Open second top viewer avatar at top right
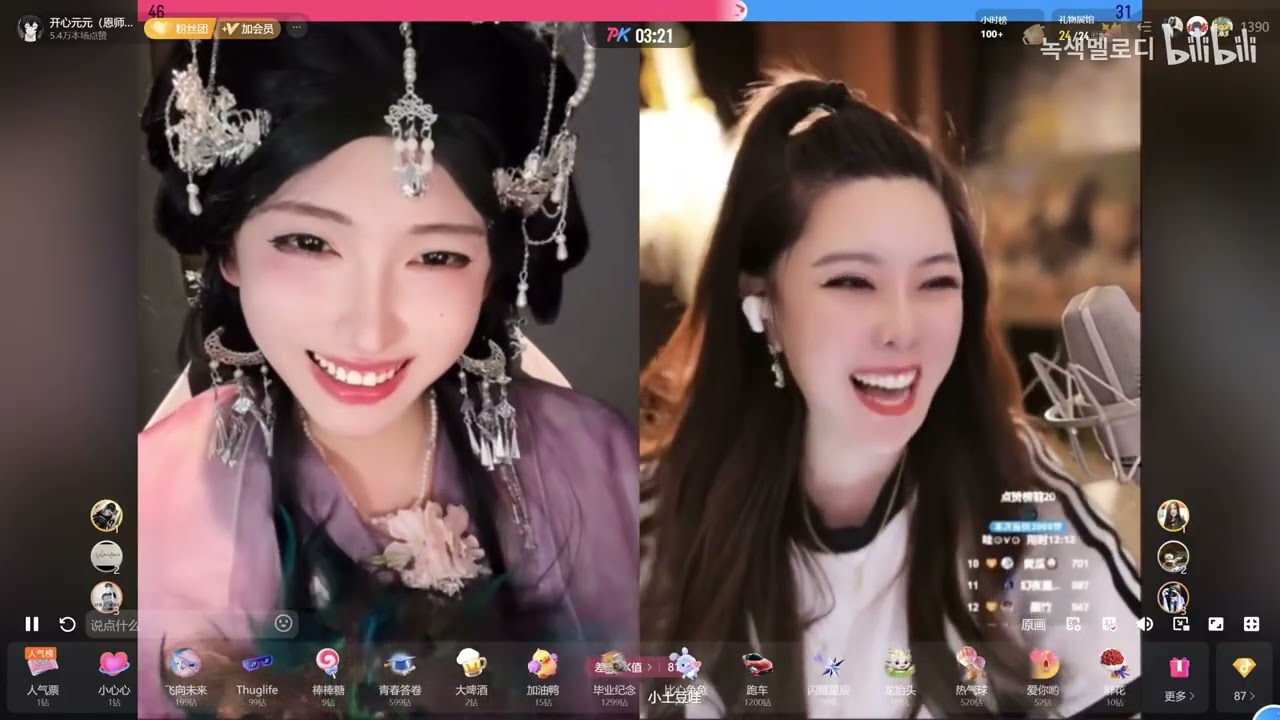 (1197, 26)
